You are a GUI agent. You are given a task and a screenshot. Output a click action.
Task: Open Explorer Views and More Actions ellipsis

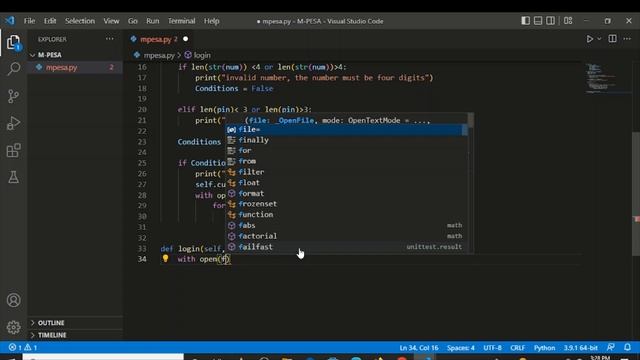coord(109,39)
